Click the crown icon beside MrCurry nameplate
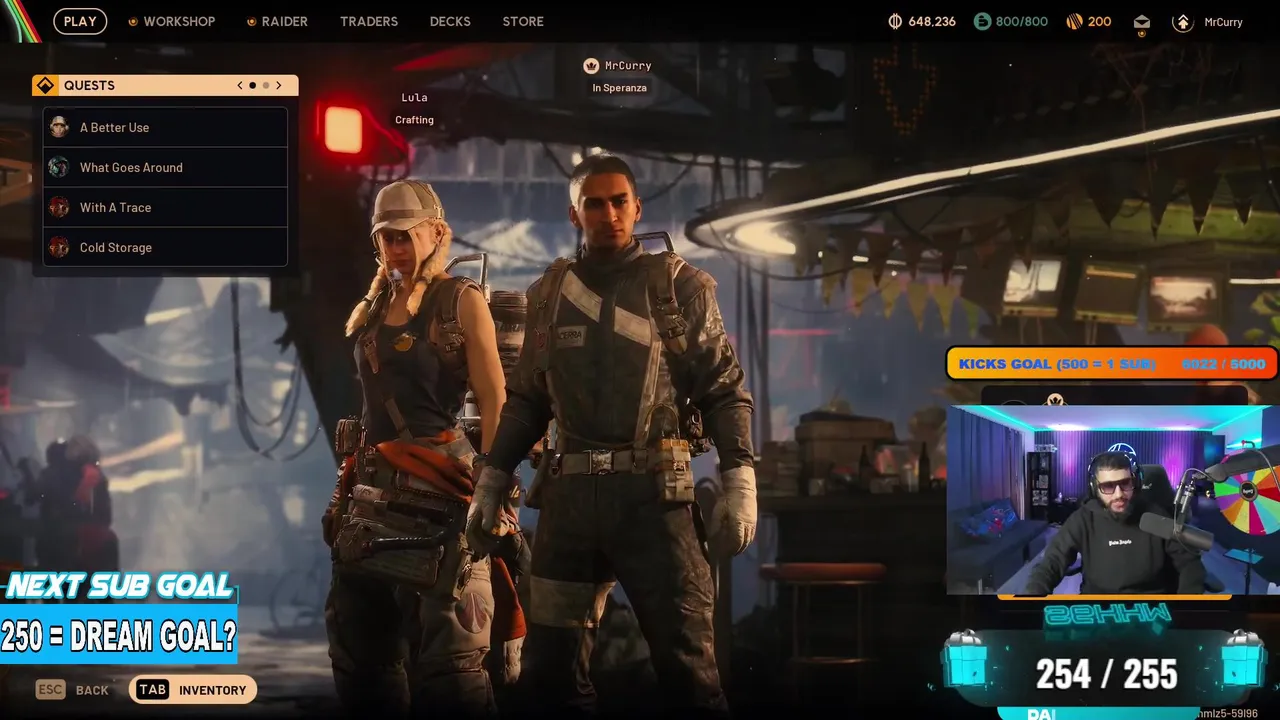The height and width of the screenshot is (720, 1280). tap(591, 66)
